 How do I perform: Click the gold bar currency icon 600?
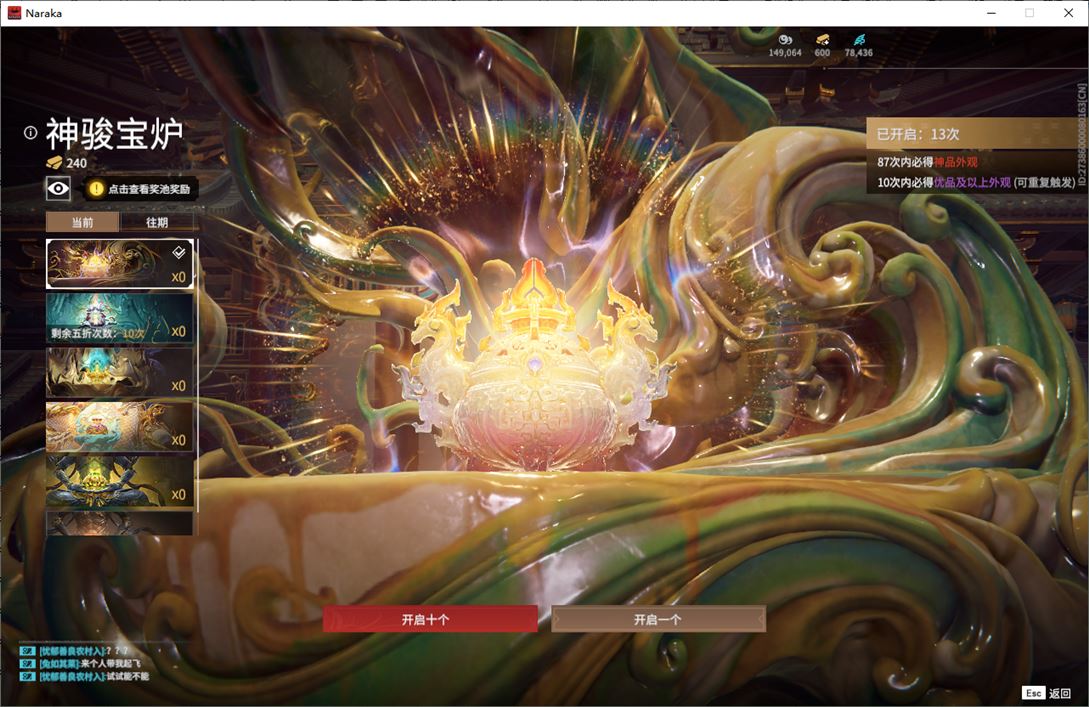click(x=822, y=40)
